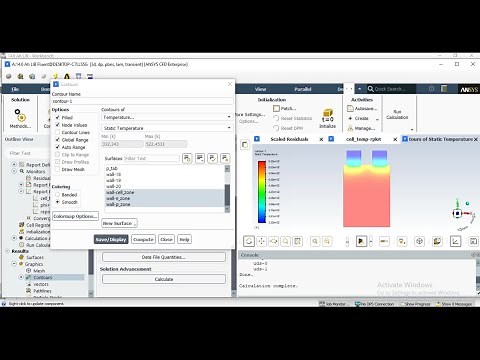
Task: Toggle the Auto Range checkbox
Action: pyautogui.click(x=57, y=147)
